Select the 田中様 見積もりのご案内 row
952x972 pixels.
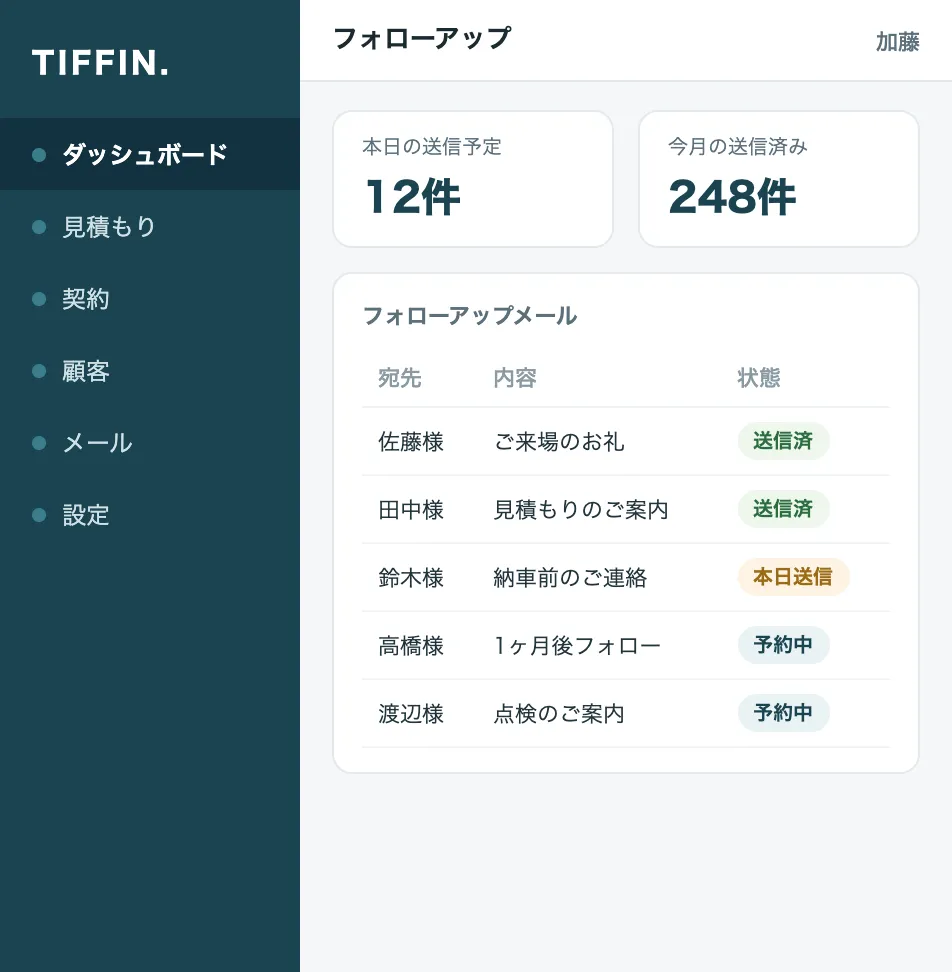click(x=625, y=510)
